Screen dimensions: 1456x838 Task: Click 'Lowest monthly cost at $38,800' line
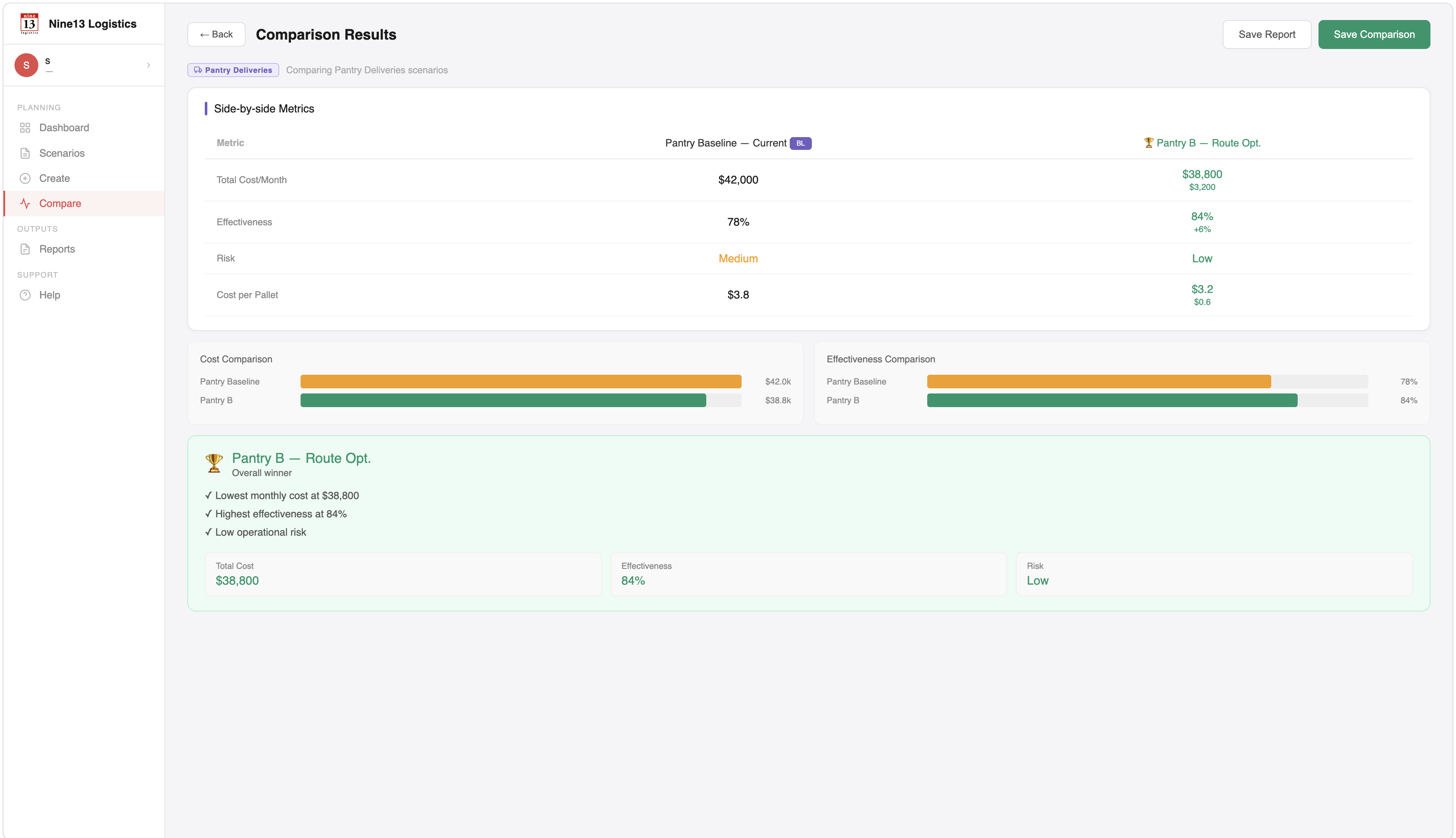[282, 496]
